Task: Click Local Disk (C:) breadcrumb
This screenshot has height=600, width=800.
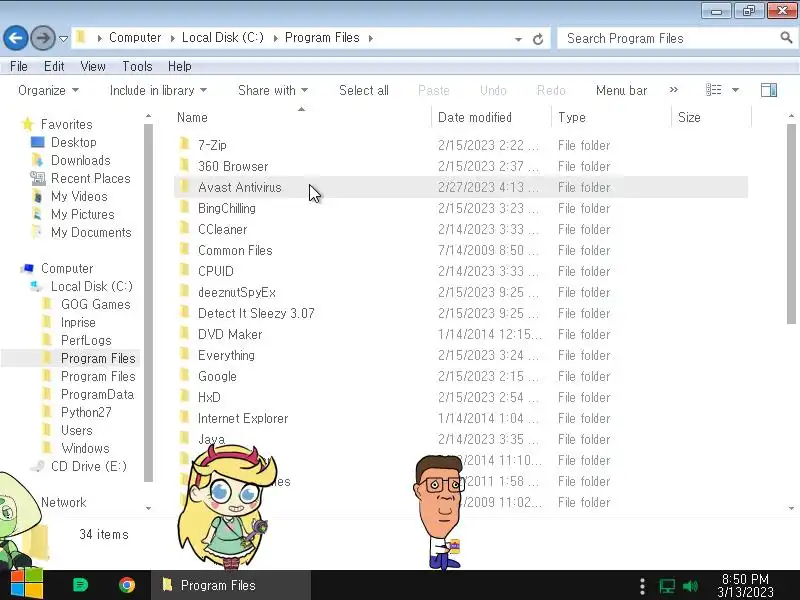Action: tap(222, 38)
